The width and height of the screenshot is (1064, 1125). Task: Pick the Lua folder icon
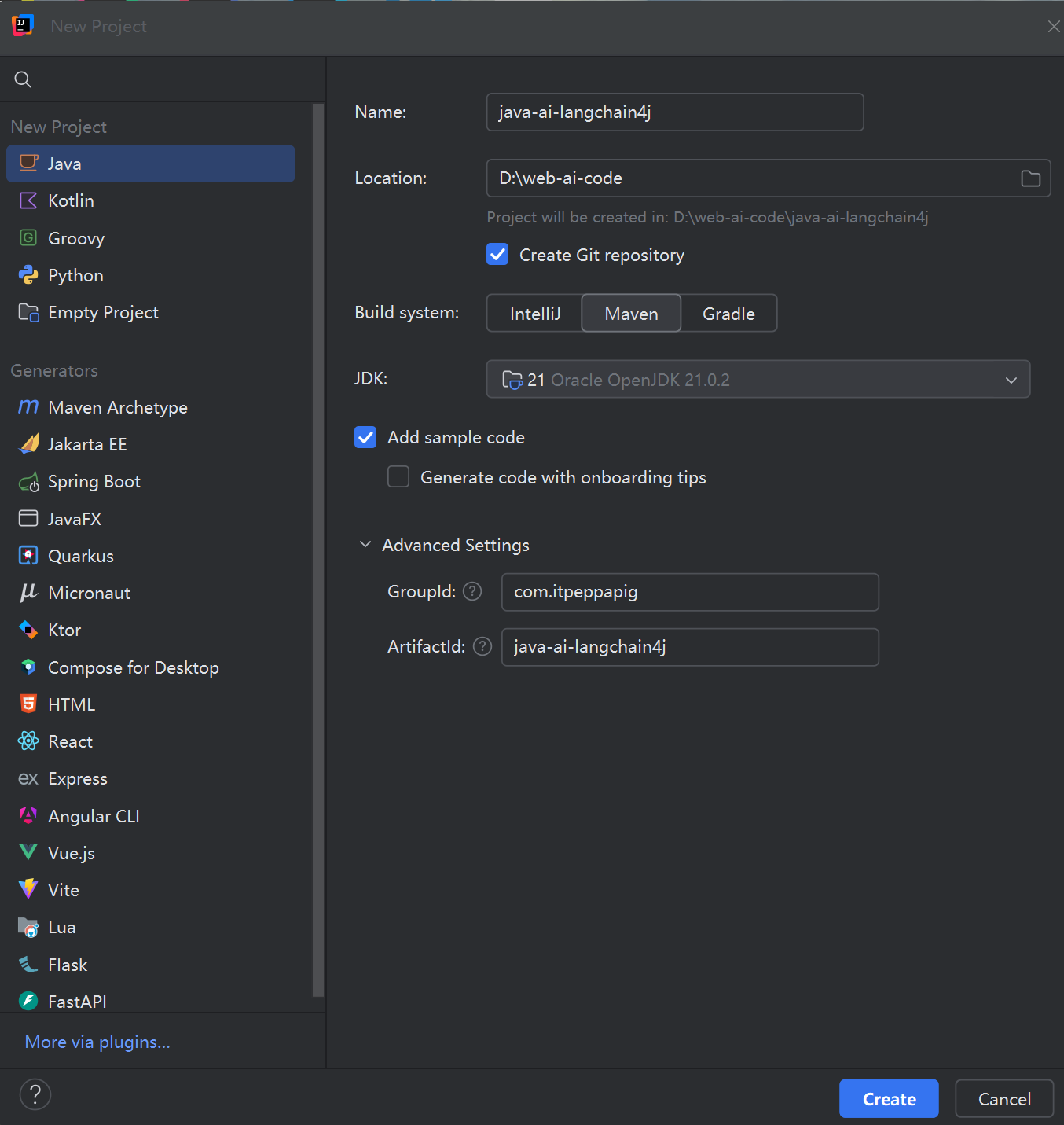click(x=28, y=927)
